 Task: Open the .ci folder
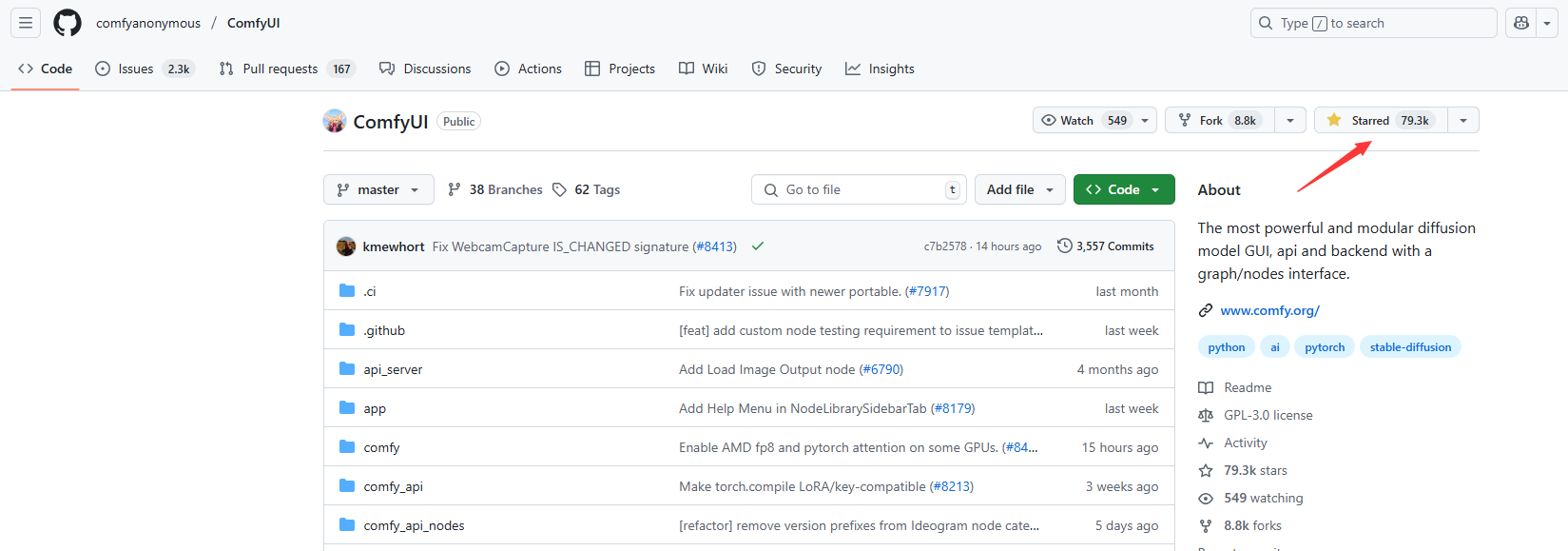point(370,291)
